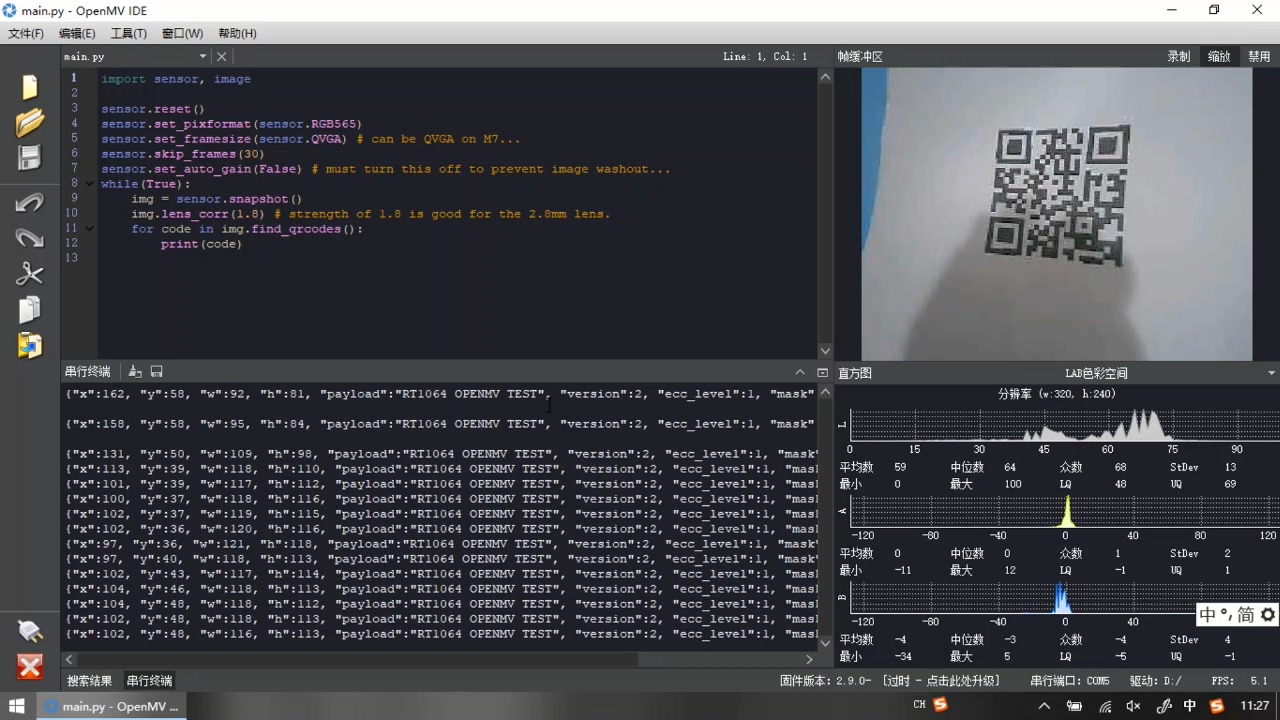Click the FPS 5.1 indicator
Image resolution: width=1280 pixels, height=720 pixels.
point(1239,681)
